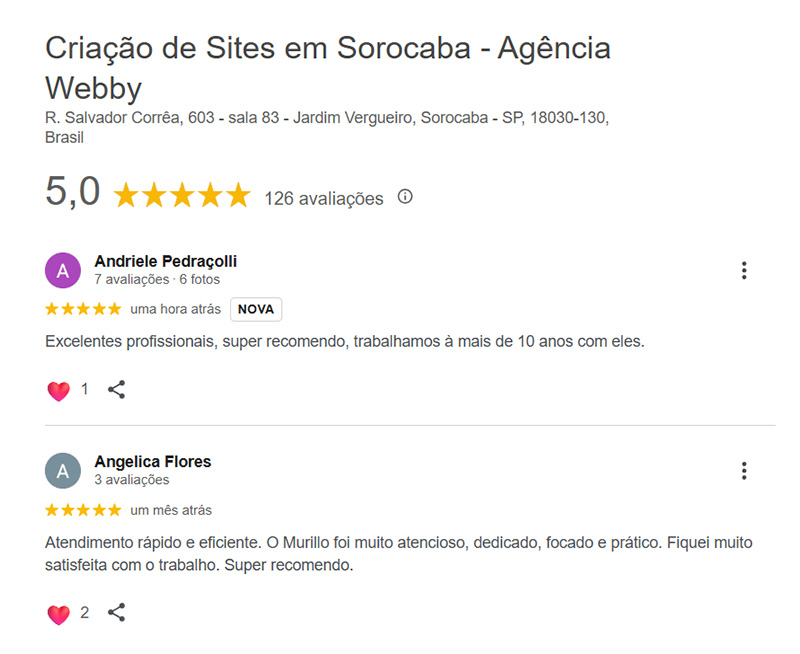Click the NOVA badge on the recent review
Image resolution: width=800 pixels, height=654 pixels.
pyautogui.click(x=255, y=309)
